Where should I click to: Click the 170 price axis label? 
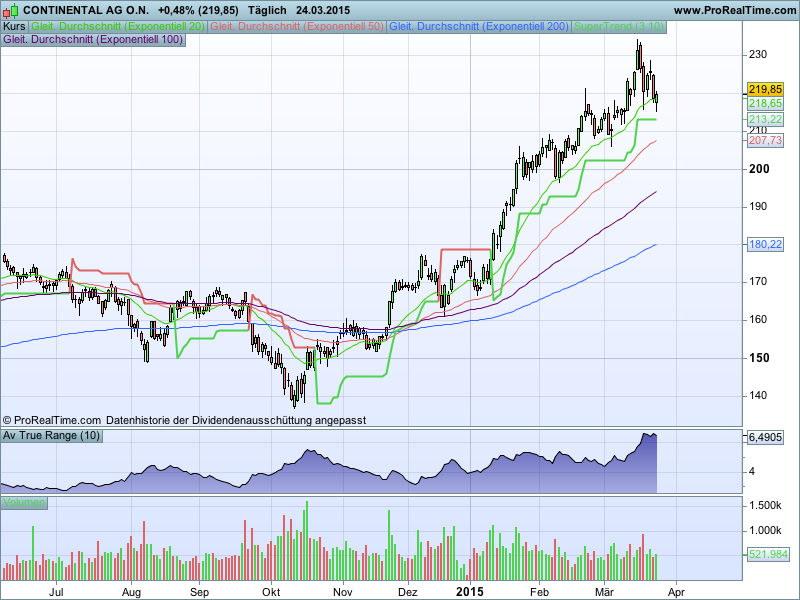tap(758, 282)
